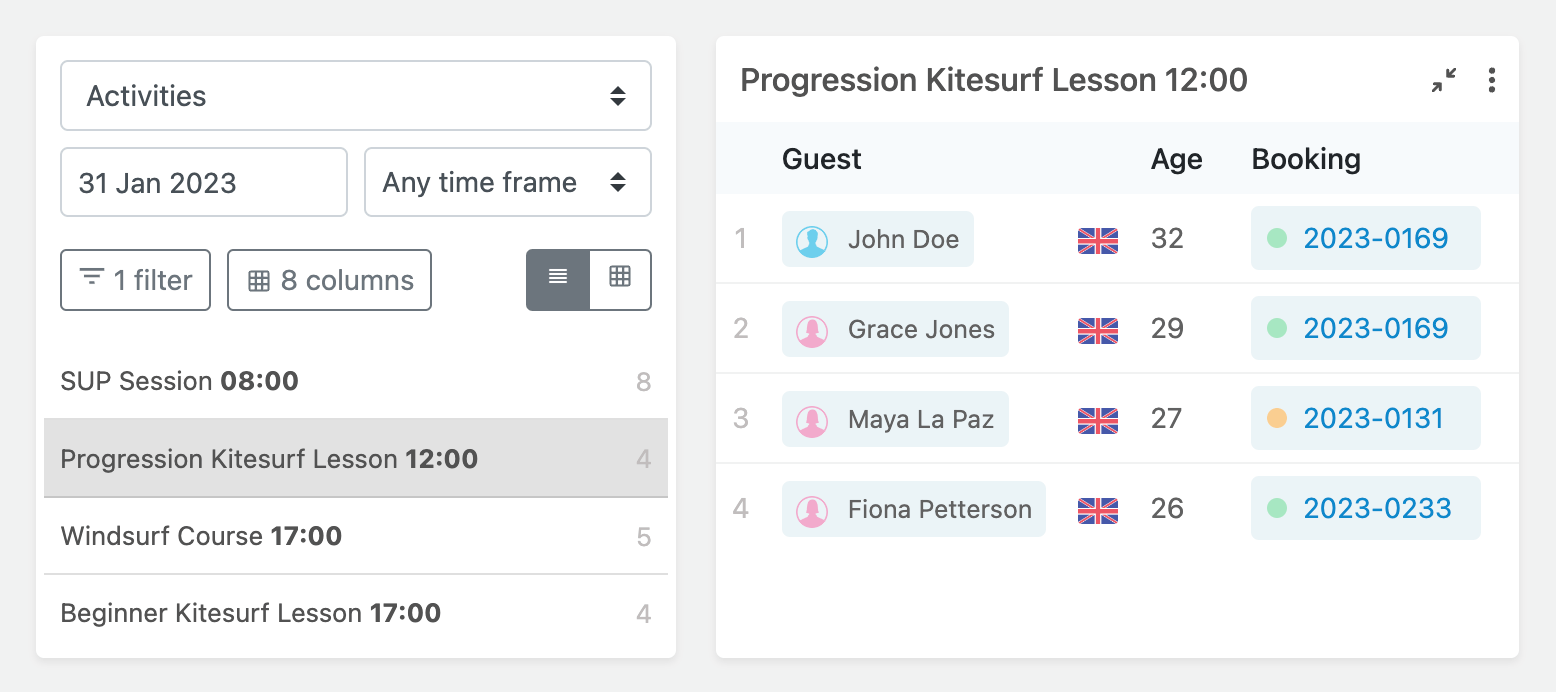Viewport: 1556px width, 692px height.
Task: Collapse the lesson panel with the shrink arrows icon
Action: tap(1443, 81)
